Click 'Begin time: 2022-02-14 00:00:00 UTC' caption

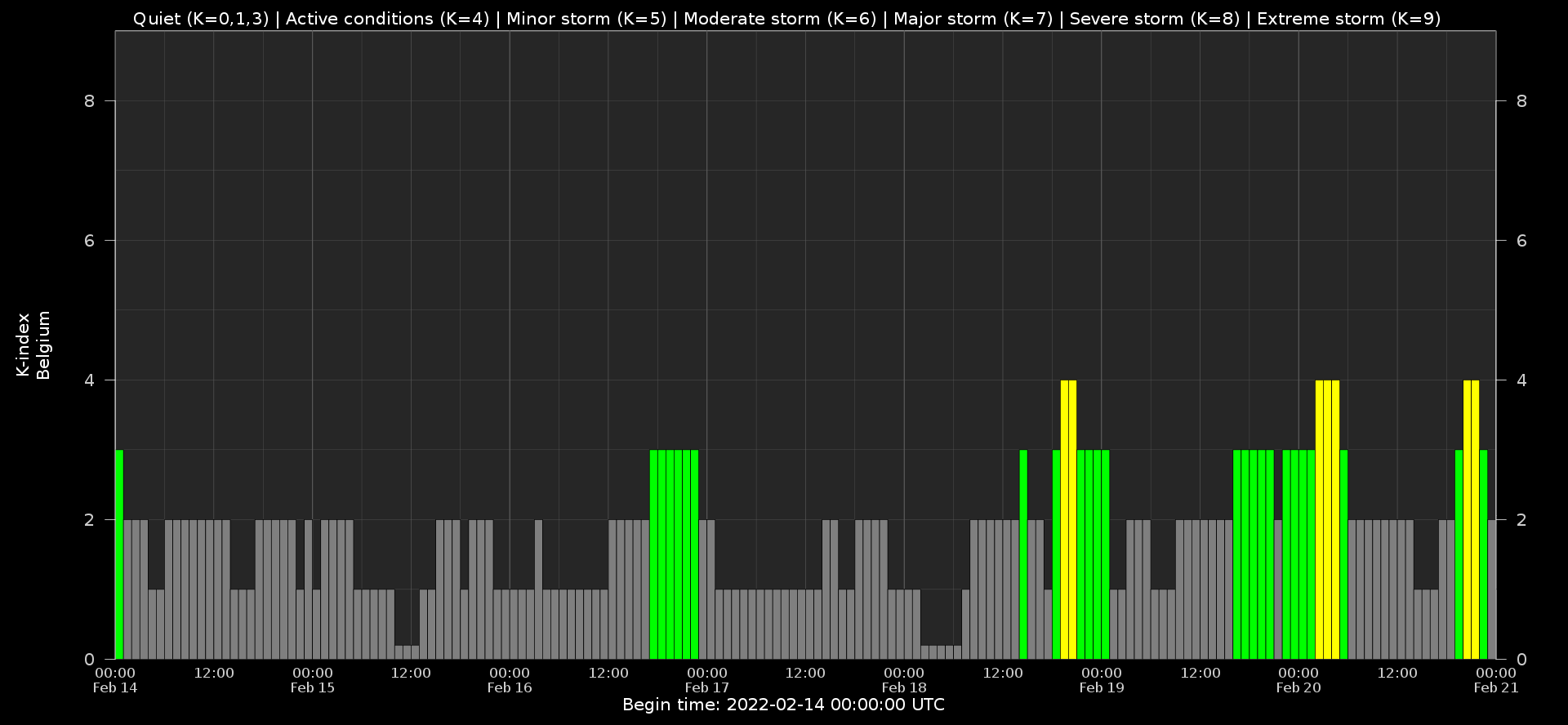783,705
